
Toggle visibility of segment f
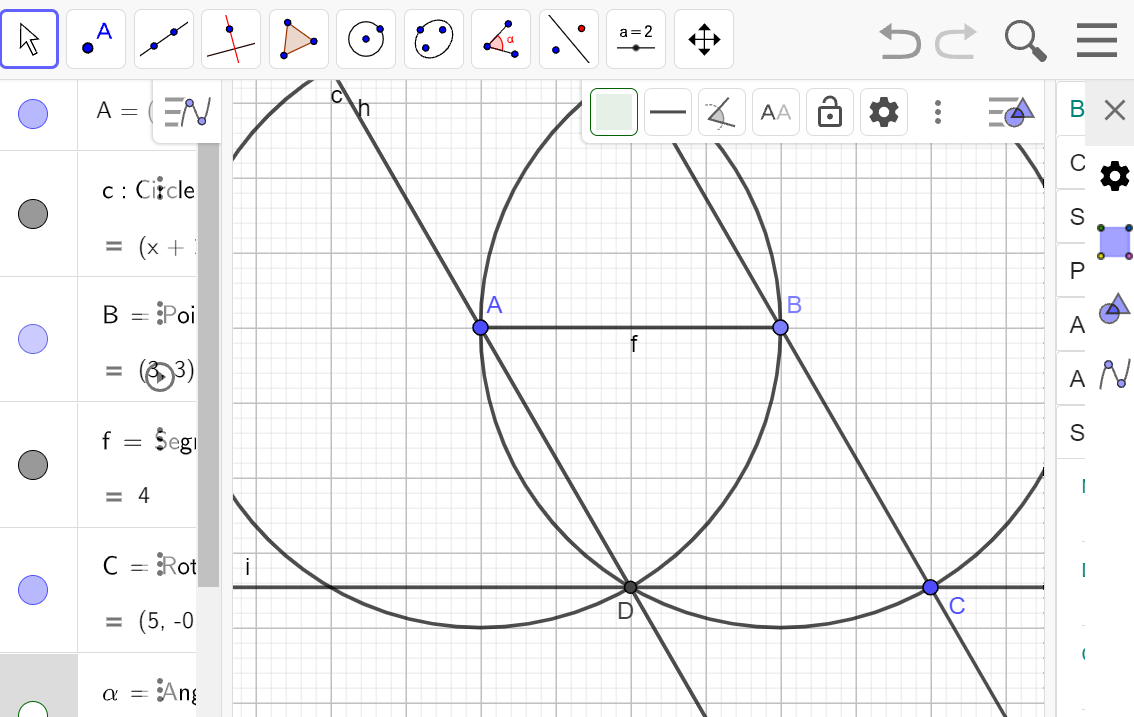[33, 464]
